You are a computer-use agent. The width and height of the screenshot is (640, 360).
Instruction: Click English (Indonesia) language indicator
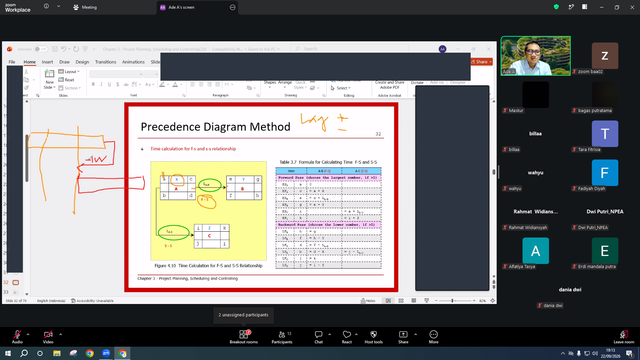pyautogui.click(x=51, y=301)
